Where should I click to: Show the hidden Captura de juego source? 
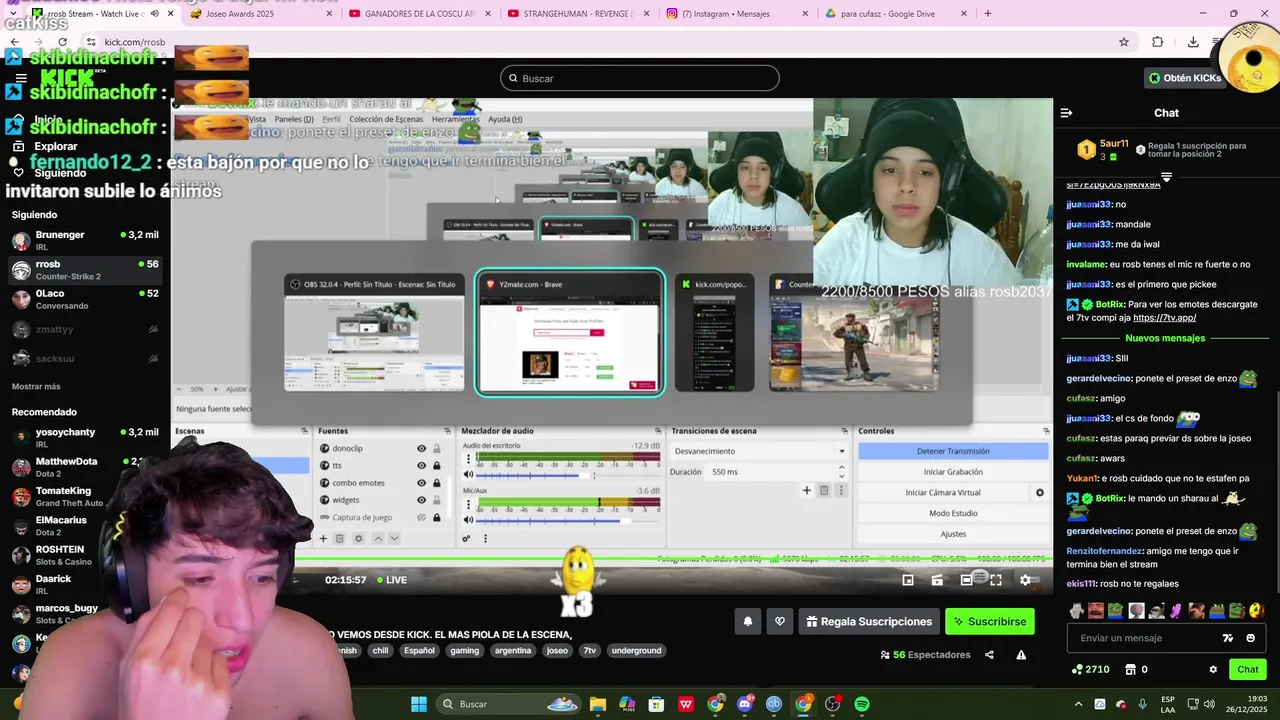pos(421,517)
